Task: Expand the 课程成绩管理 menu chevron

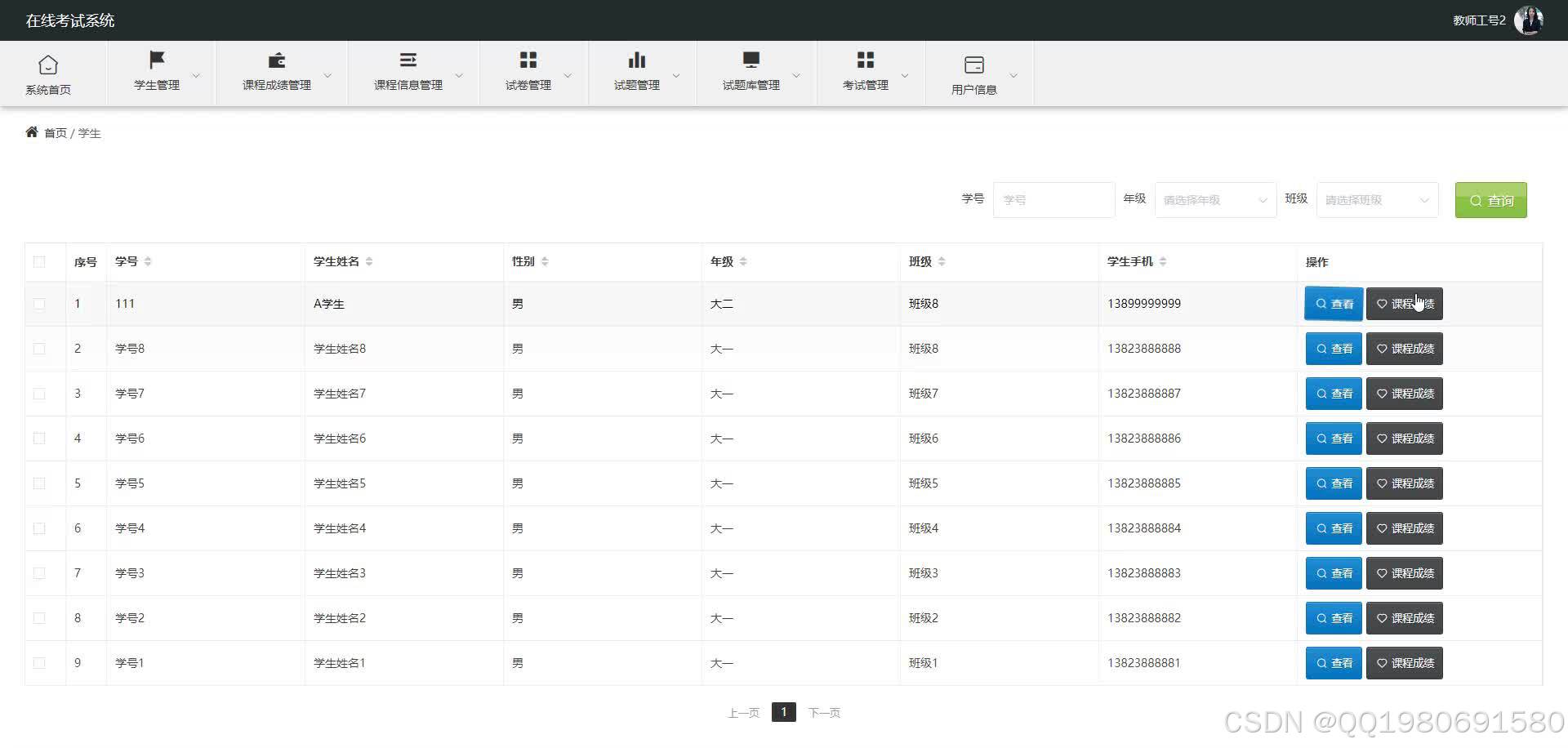Action: 327,75
